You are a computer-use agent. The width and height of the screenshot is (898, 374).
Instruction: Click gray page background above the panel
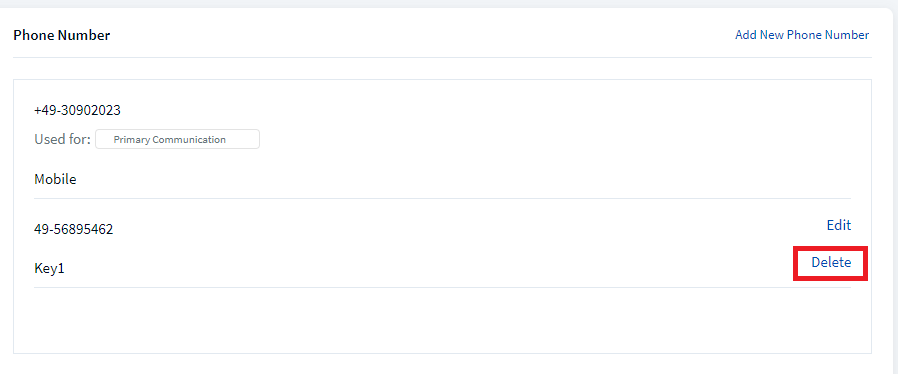pos(449,3)
